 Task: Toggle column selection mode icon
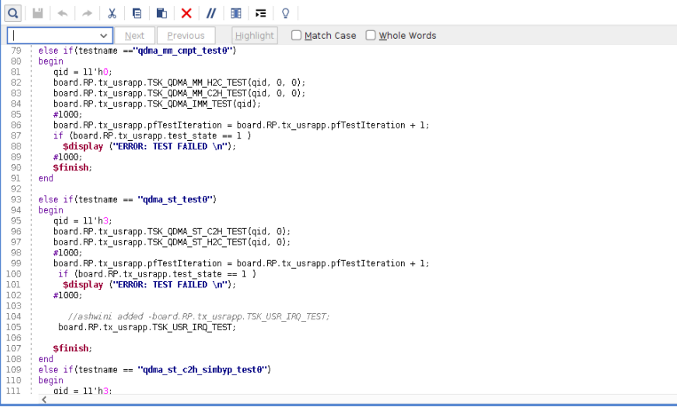click(x=236, y=13)
